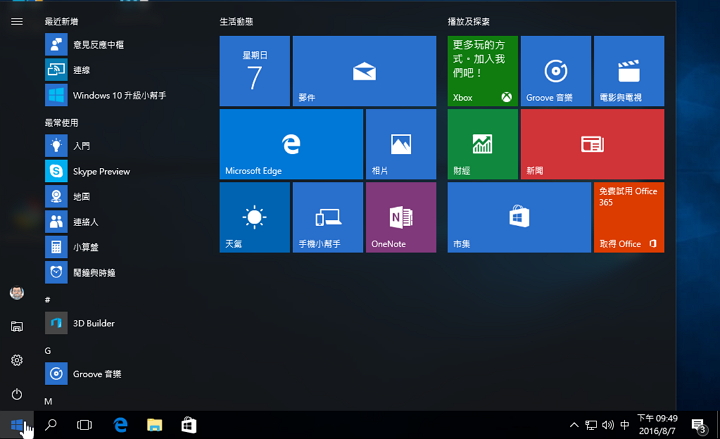
Task: Click the M letter header in app list
Action: (x=48, y=401)
